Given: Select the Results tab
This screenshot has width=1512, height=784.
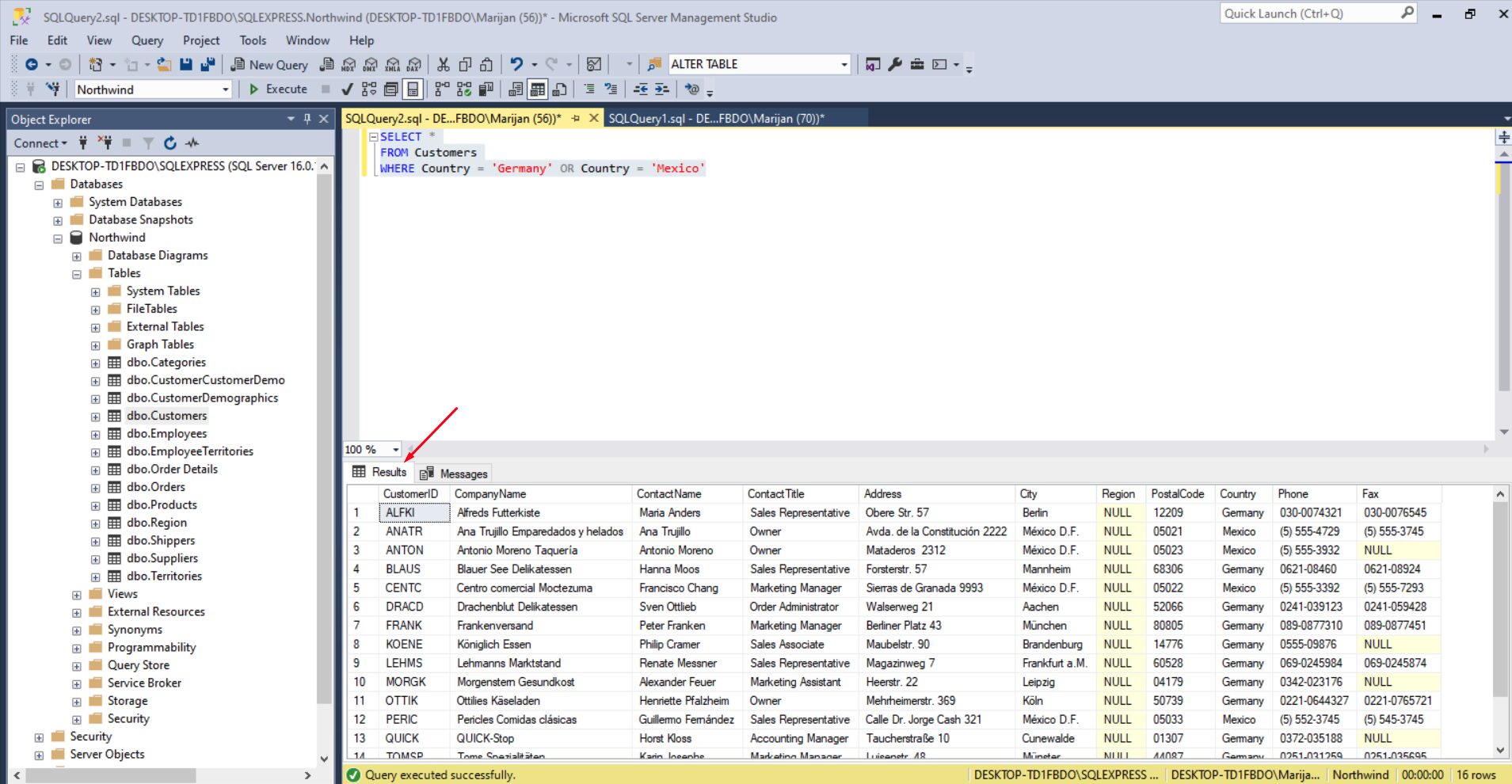Looking at the screenshot, I should click(379, 472).
